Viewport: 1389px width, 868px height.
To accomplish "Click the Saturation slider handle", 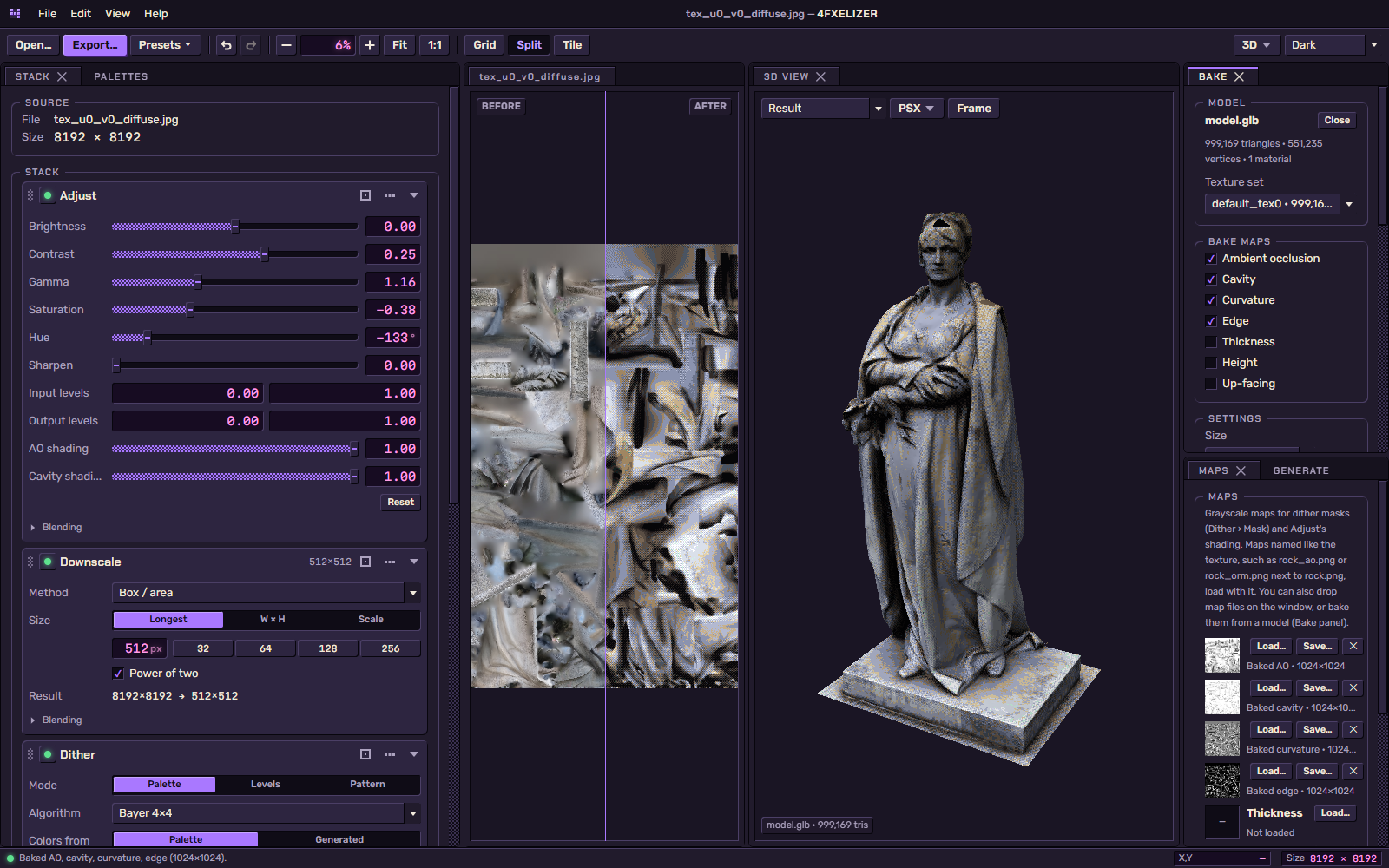I will (x=190, y=310).
